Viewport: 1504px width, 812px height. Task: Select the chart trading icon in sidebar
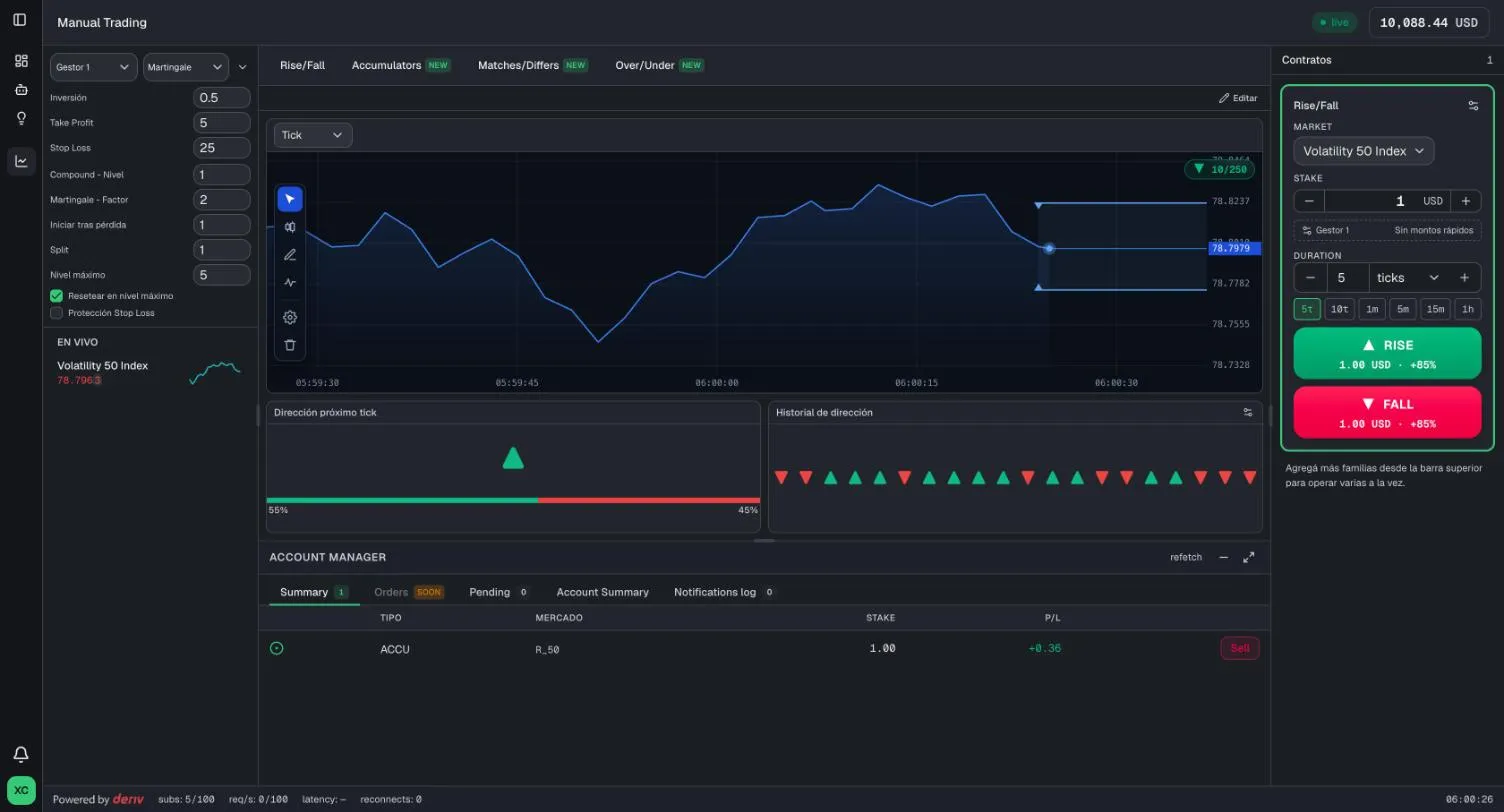pos(21,161)
